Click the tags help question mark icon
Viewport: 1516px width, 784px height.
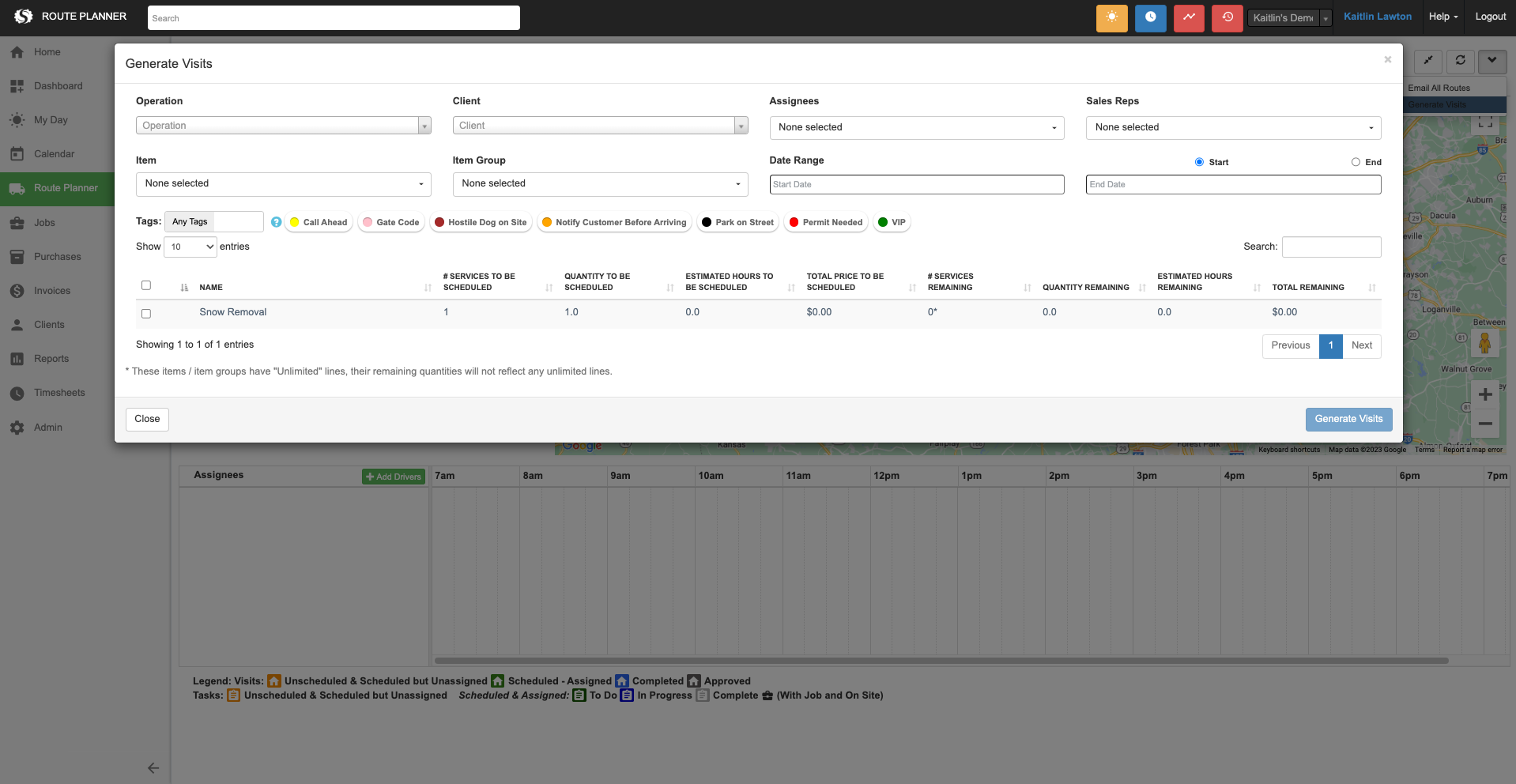click(276, 222)
